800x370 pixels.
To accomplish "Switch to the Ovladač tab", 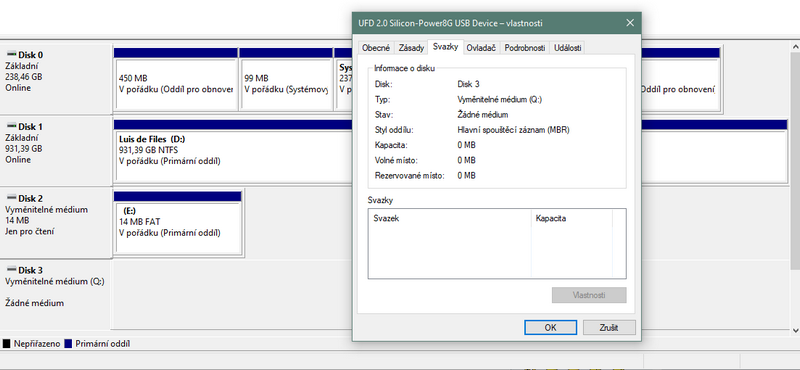I will coord(481,48).
